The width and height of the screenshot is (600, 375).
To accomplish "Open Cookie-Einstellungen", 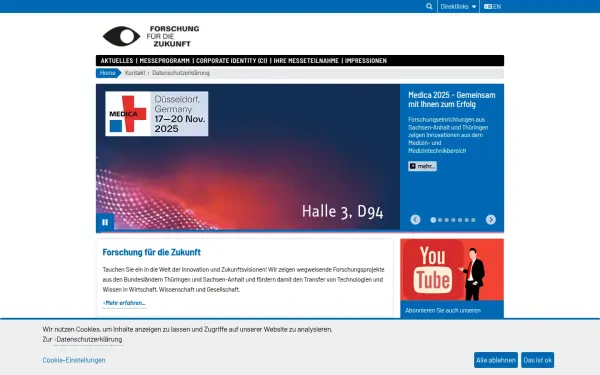I will coord(74,360).
